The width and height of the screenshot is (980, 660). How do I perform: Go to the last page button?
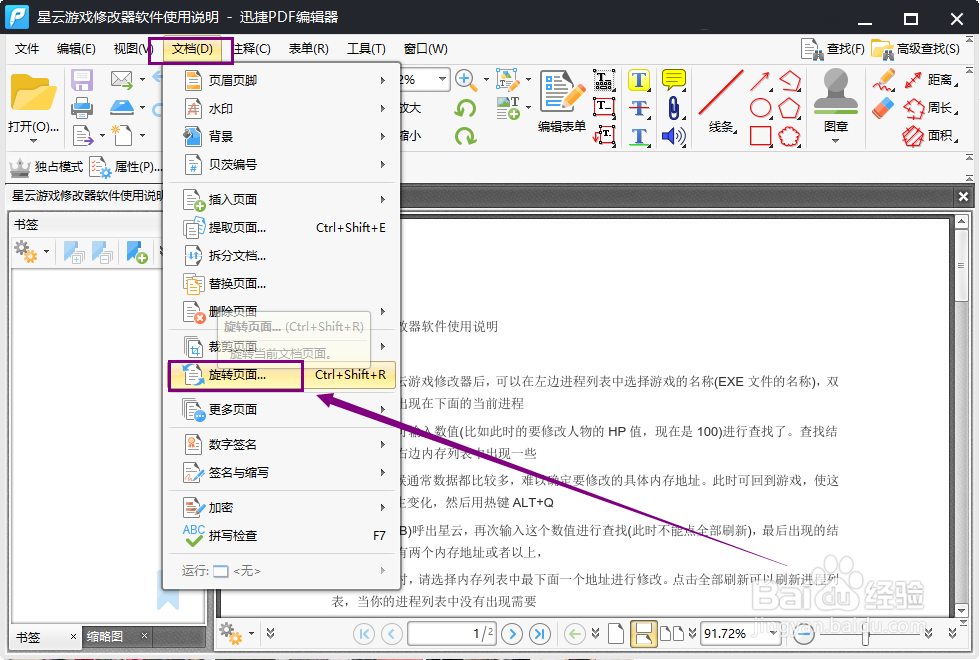coord(539,634)
